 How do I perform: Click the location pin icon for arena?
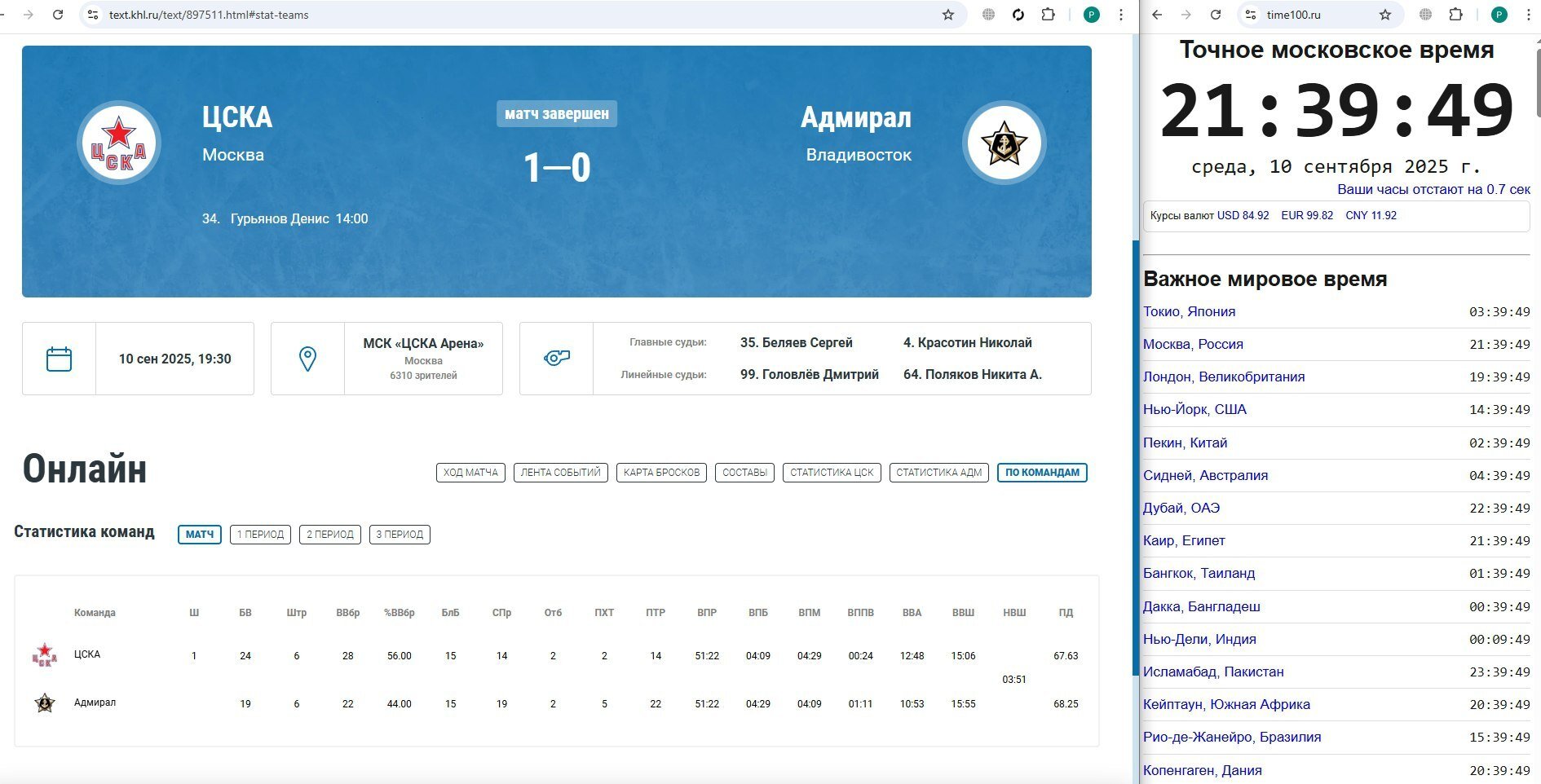tap(307, 359)
